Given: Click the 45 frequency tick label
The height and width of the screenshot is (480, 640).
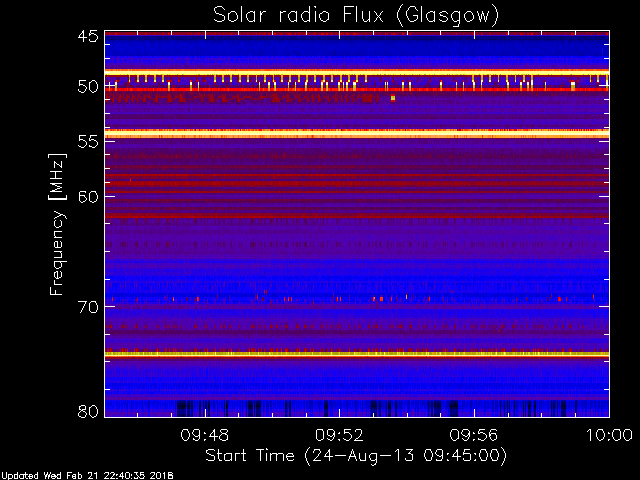Looking at the screenshot, I should click(x=88, y=36).
